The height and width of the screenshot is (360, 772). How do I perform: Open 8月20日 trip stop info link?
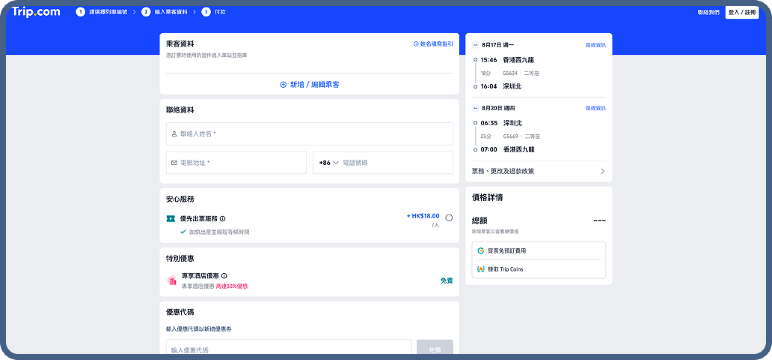tap(596, 108)
